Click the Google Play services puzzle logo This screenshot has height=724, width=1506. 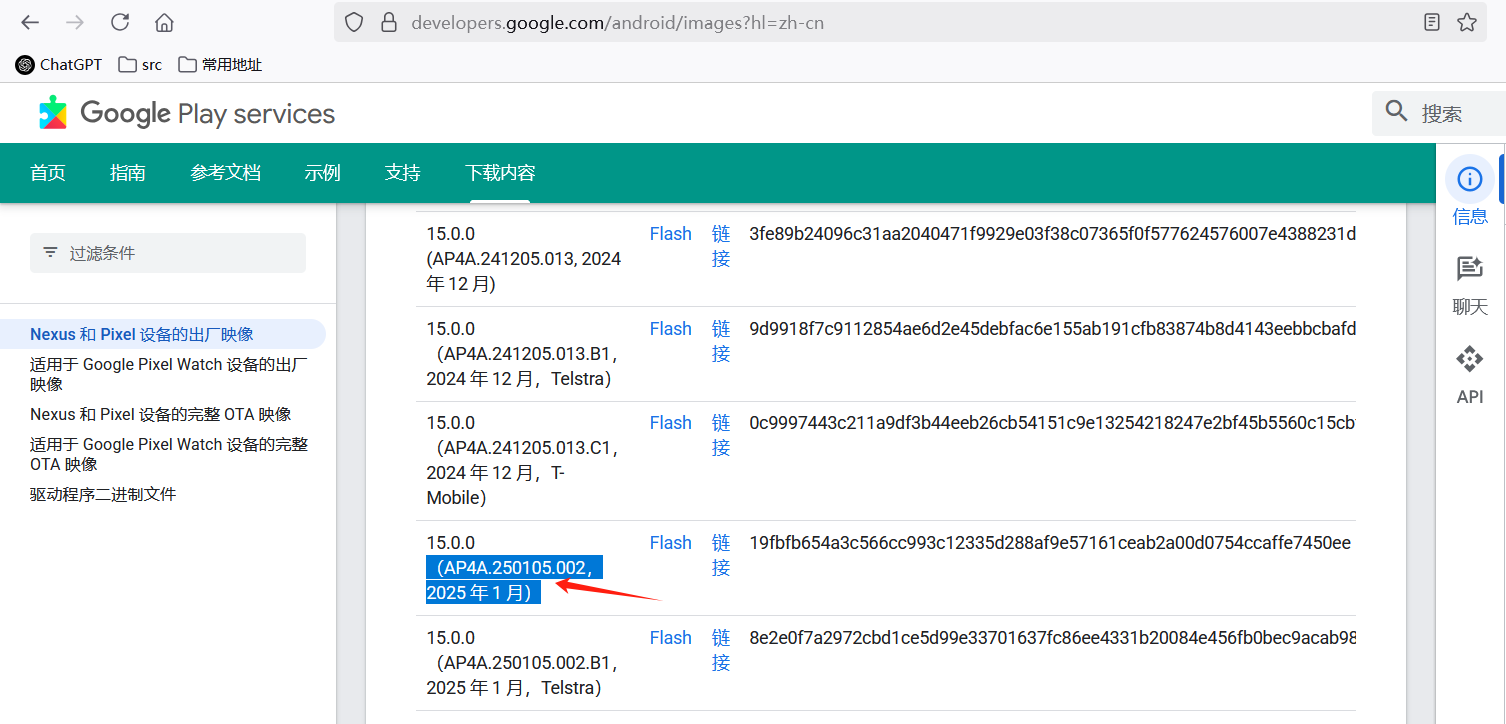54,113
